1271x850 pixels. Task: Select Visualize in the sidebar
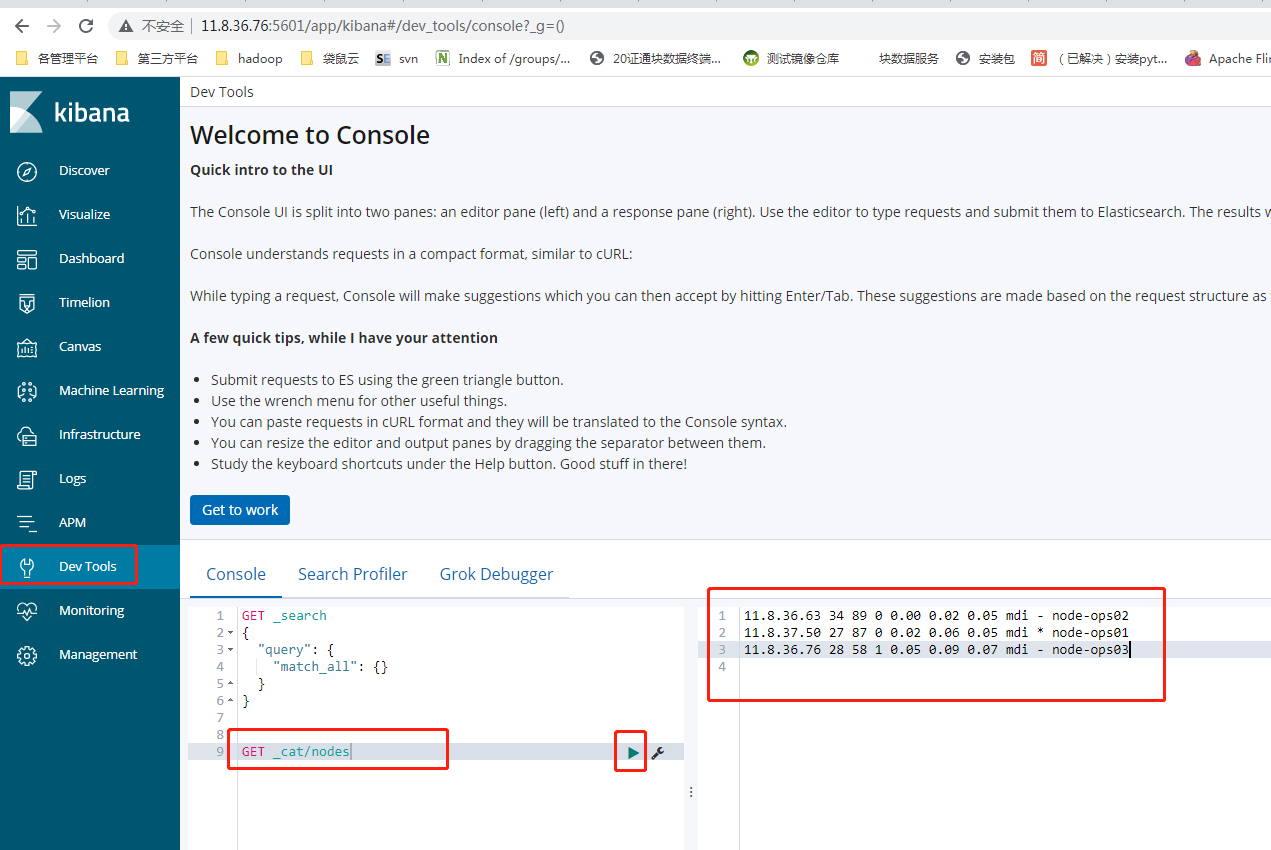tap(85, 215)
